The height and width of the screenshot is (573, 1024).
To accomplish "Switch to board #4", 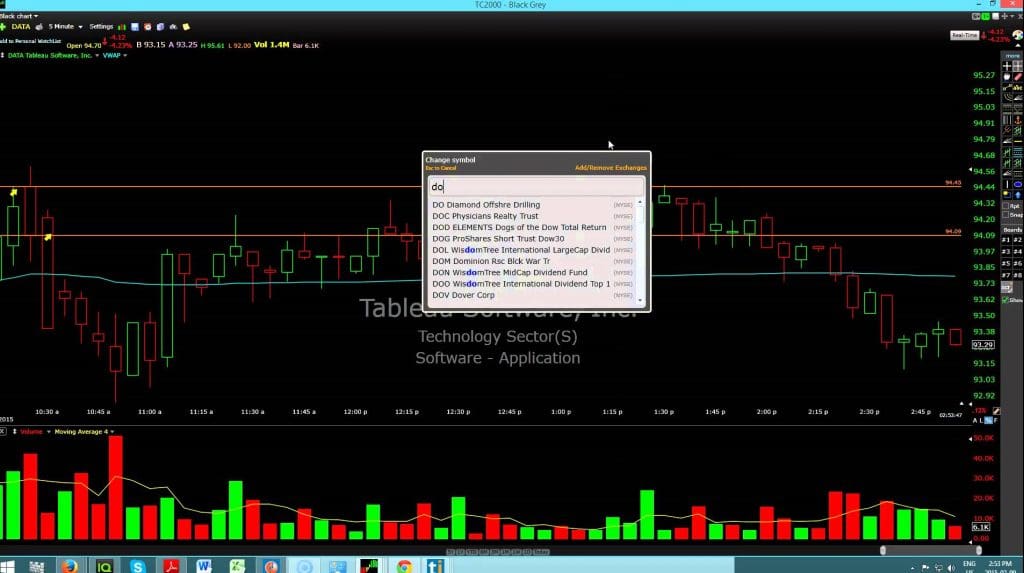I will pyautogui.click(x=1017, y=252).
